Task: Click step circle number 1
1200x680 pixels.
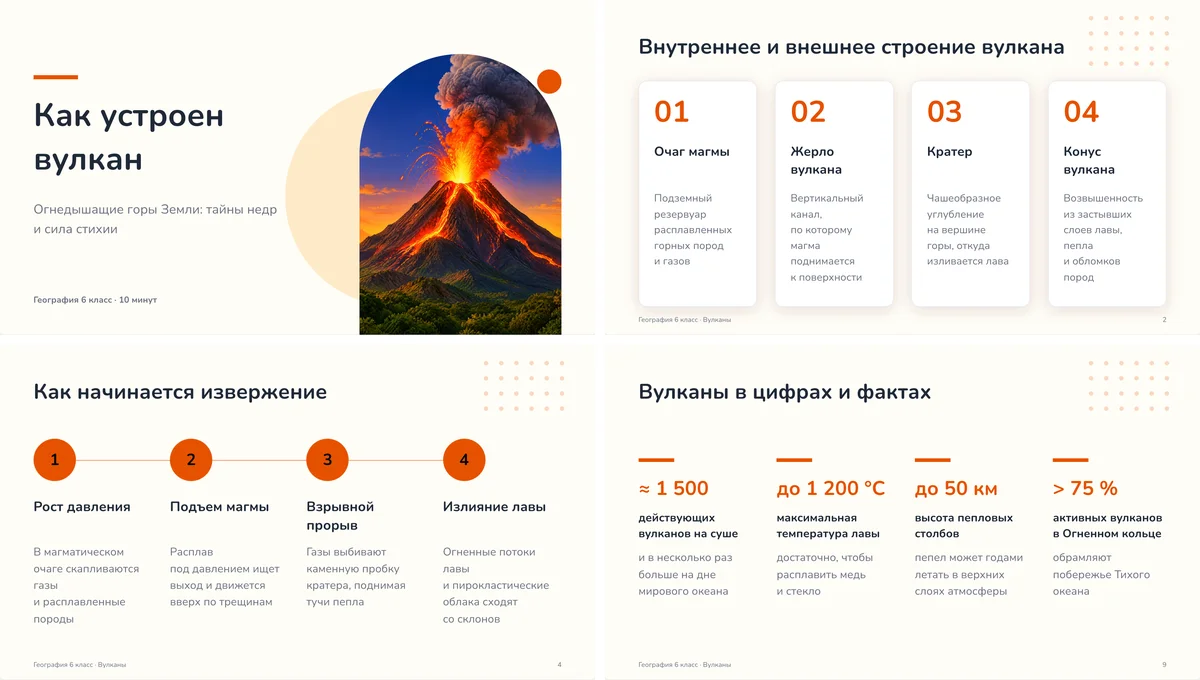Action: pos(55,460)
